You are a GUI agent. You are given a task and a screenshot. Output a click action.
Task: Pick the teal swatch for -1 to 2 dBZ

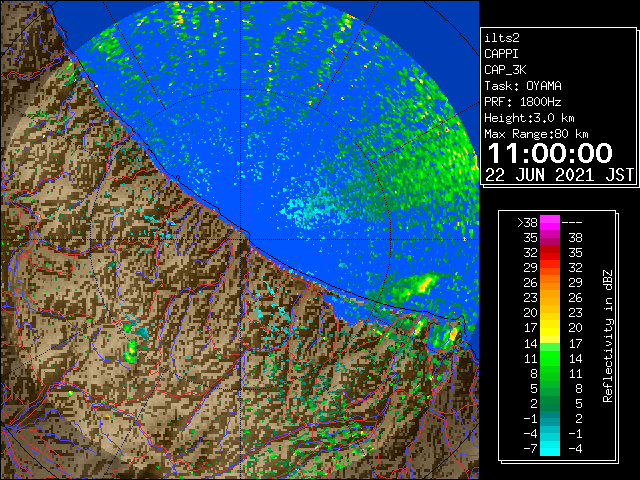[x=550, y=419]
